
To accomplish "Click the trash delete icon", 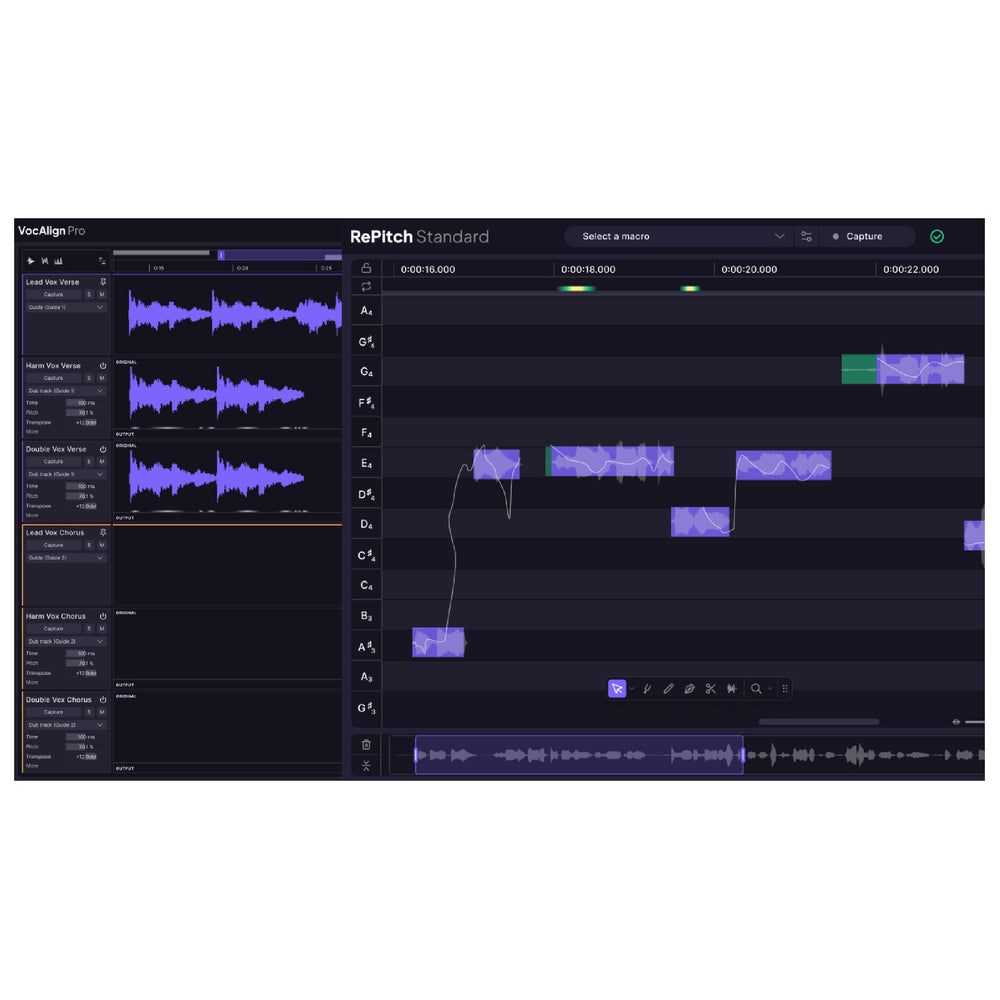I will [x=366, y=744].
